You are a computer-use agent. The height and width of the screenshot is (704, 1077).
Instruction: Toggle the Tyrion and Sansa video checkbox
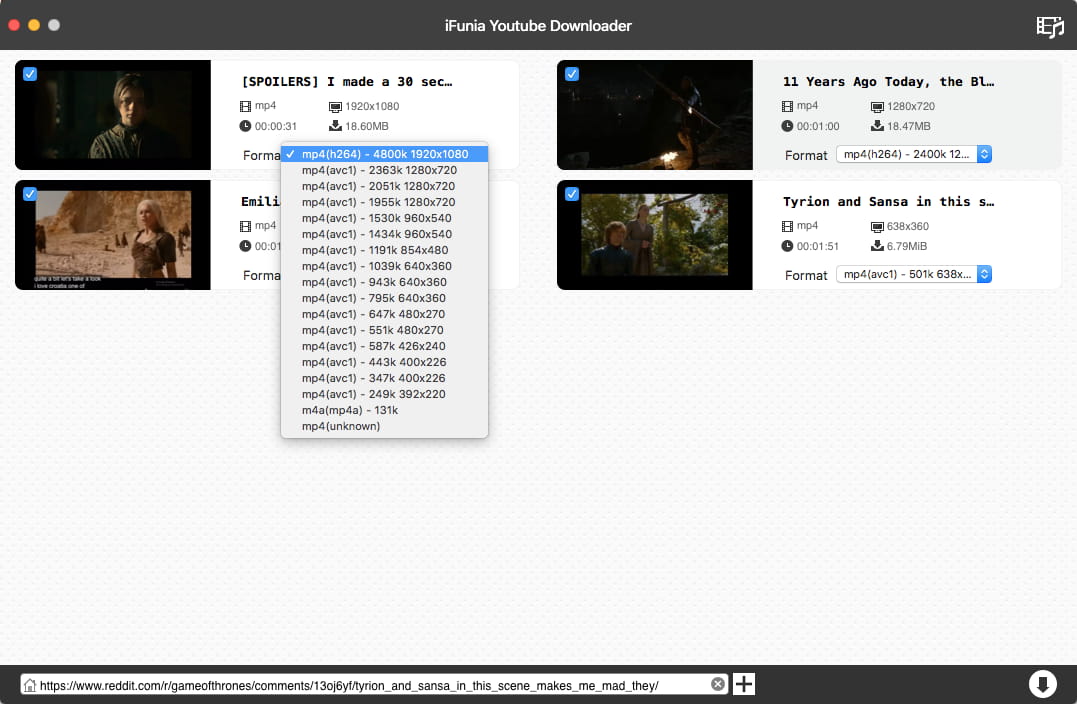point(572,194)
